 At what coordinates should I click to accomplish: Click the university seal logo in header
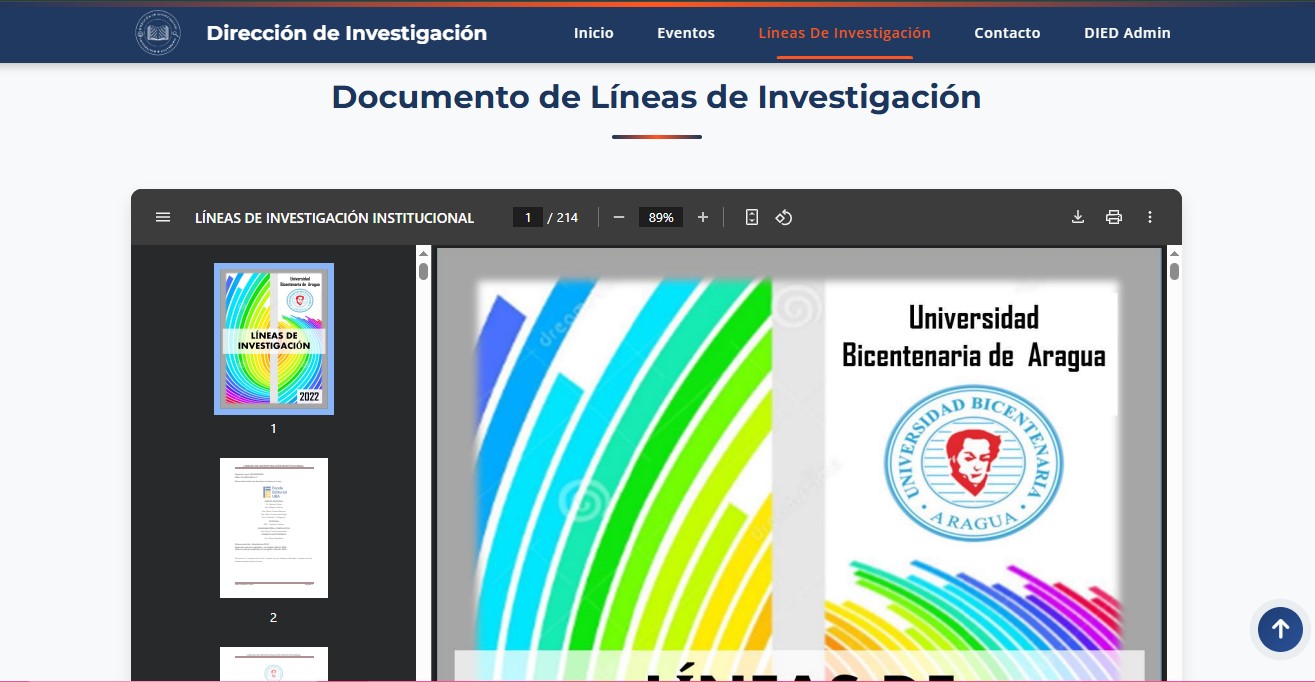159,33
